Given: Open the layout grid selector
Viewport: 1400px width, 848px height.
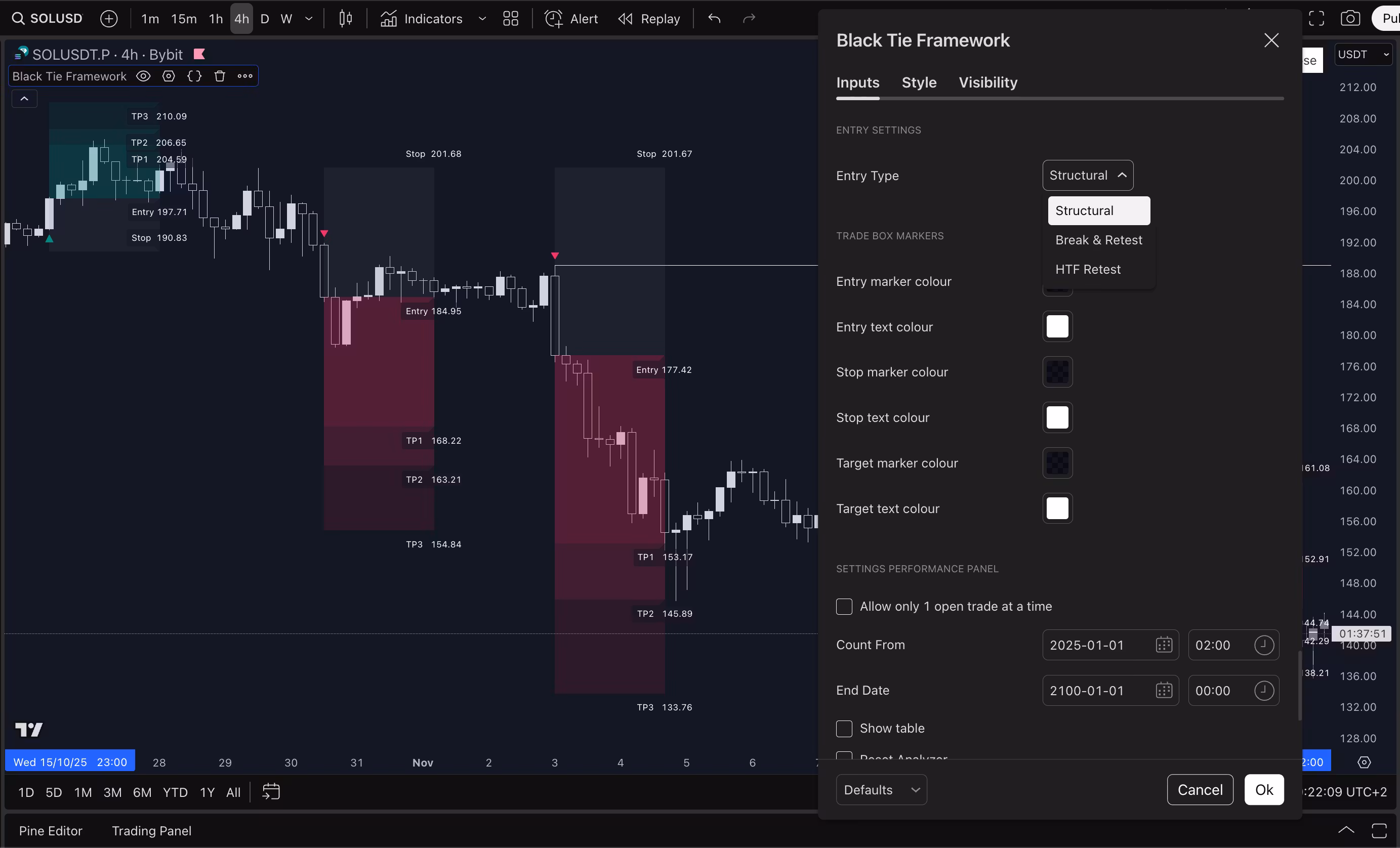Looking at the screenshot, I should pyautogui.click(x=510, y=19).
